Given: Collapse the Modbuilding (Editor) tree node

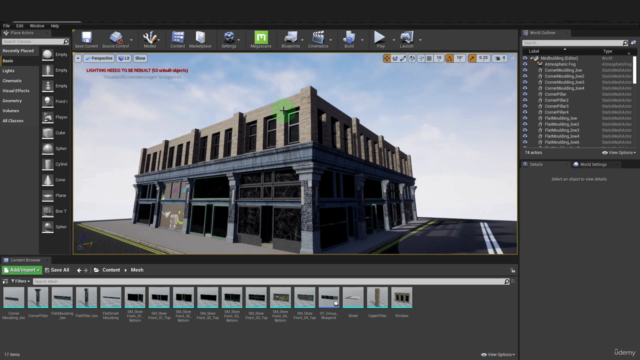Looking at the screenshot, I should pos(531,58).
